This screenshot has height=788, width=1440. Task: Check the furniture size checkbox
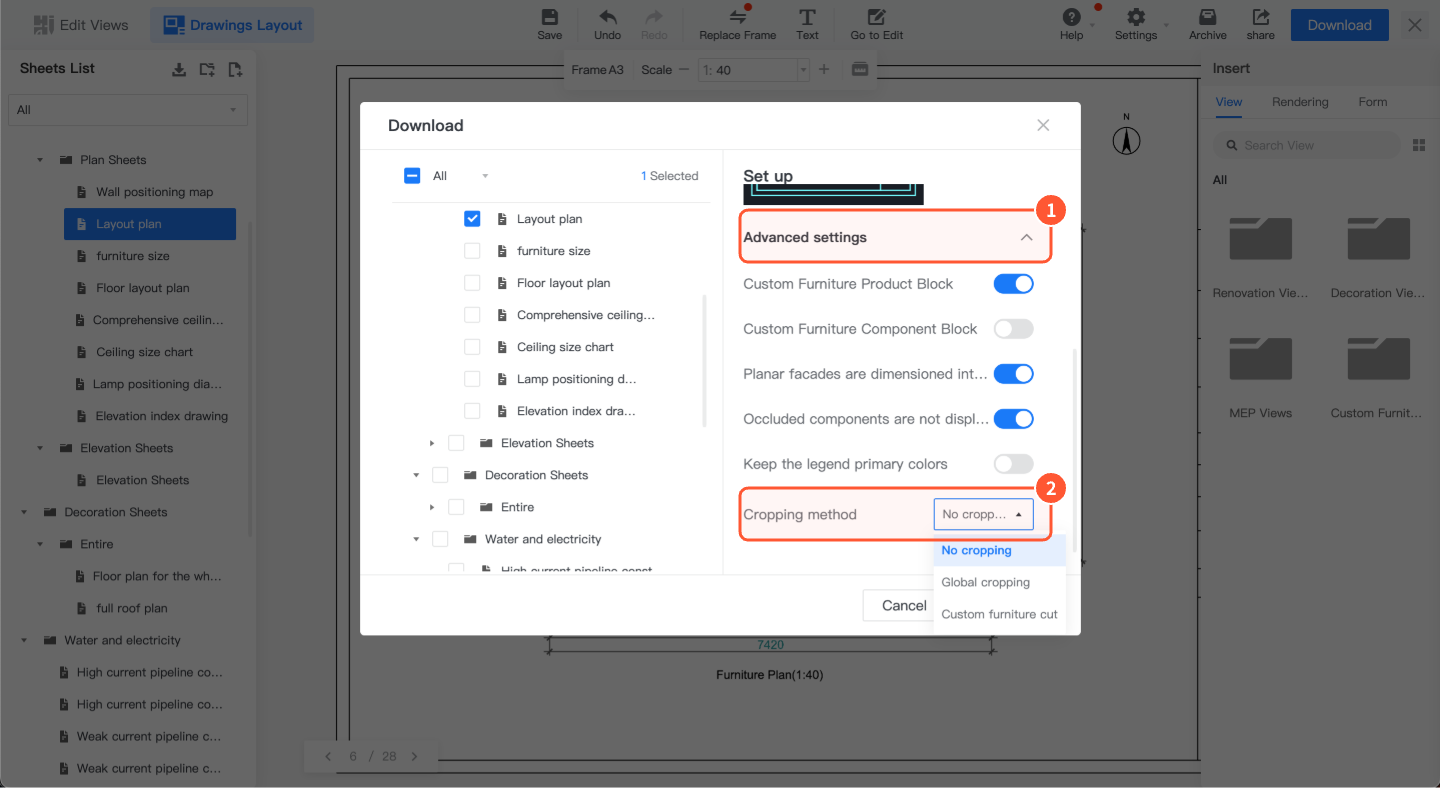click(472, 251)
